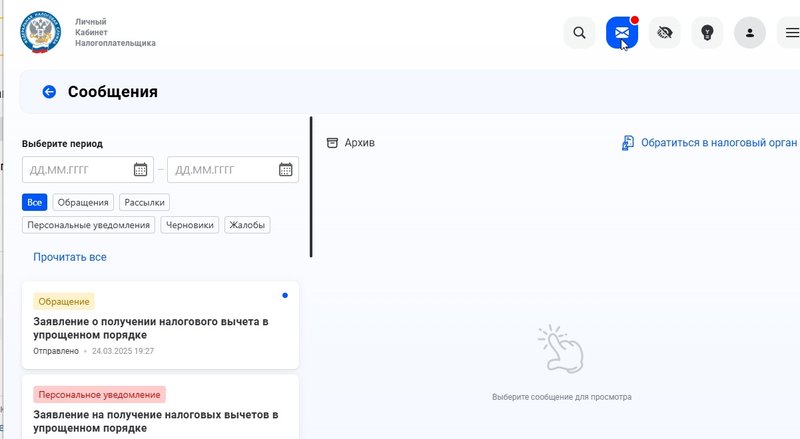Filter messages by Черновики
Screen dimensions: 800x439
click(x=190, y=225)
